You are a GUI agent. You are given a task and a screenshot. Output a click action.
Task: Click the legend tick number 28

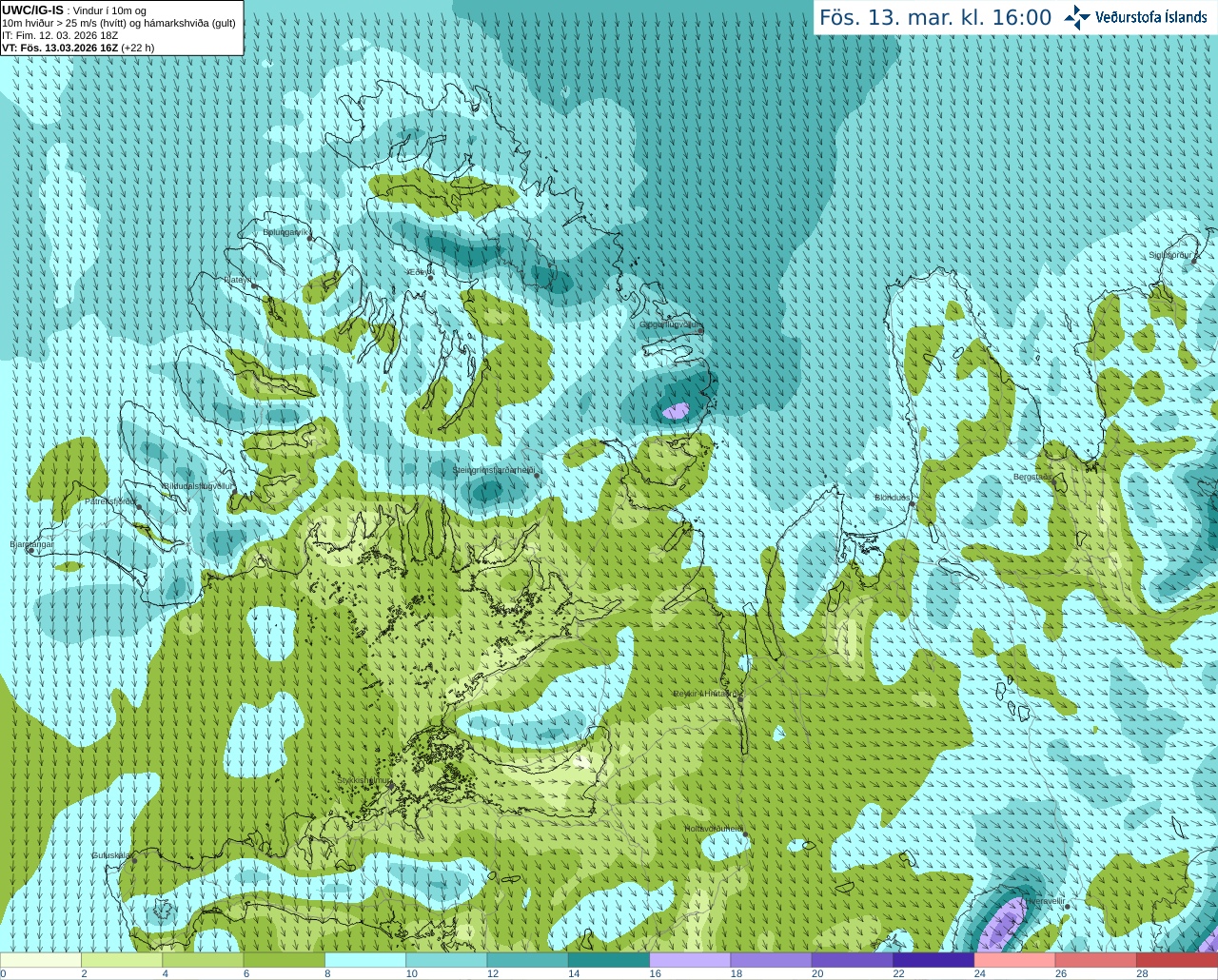tap(1142, 973)
